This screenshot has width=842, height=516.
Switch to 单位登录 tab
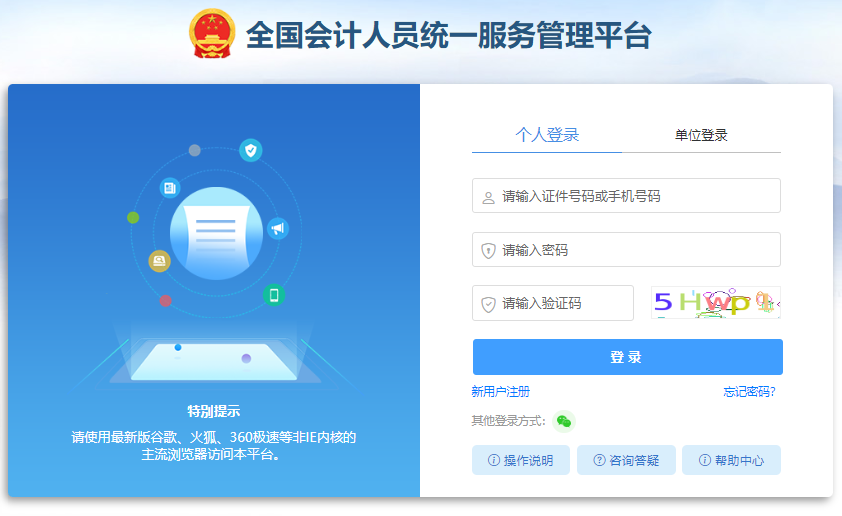701,135
